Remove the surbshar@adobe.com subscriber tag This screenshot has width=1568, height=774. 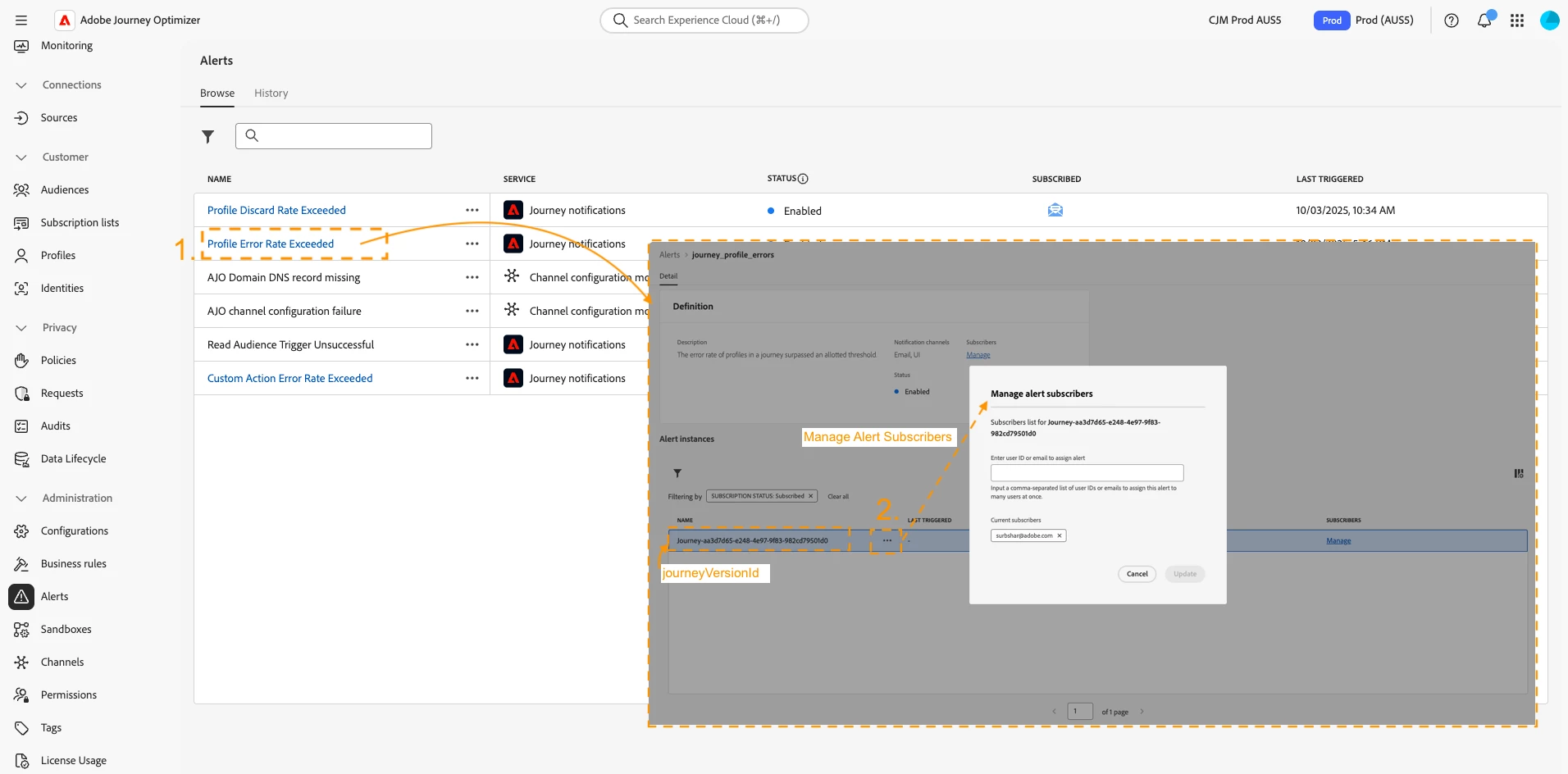pyautogui.click(x=1060, y=536)
